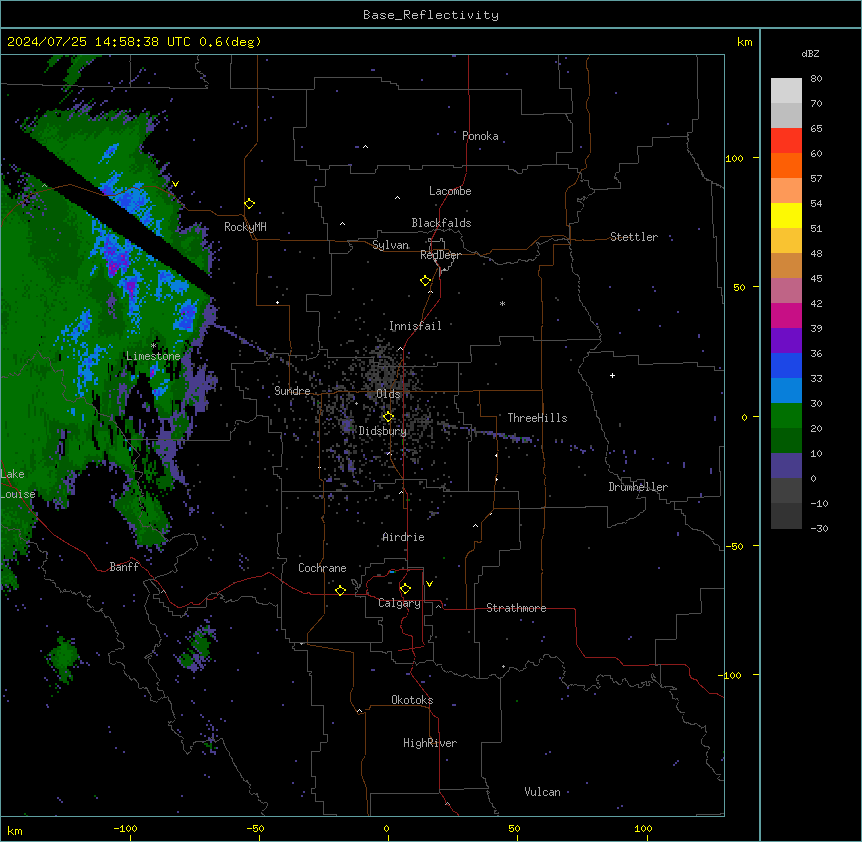This screenshot has width=862, height=842.
Task: Click the RockyMH label
Action: click(245, 227)
